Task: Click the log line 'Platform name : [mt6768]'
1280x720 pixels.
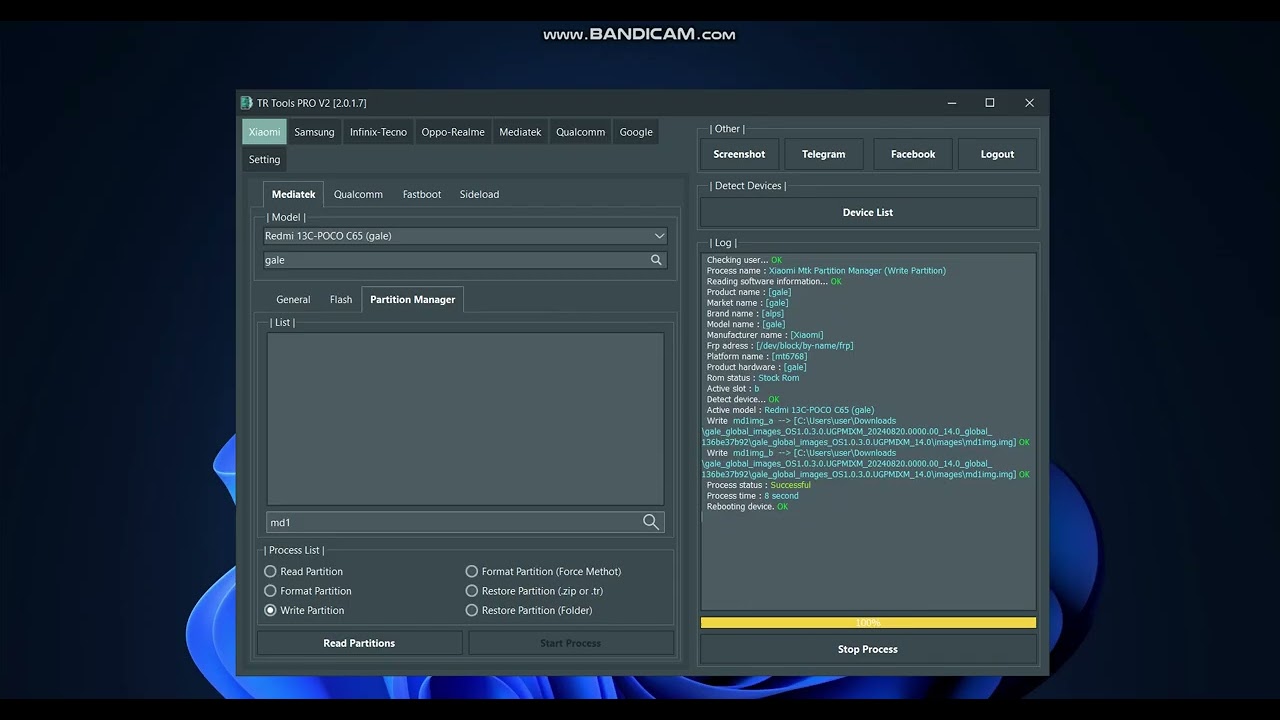Action: [x=757, y=356]
